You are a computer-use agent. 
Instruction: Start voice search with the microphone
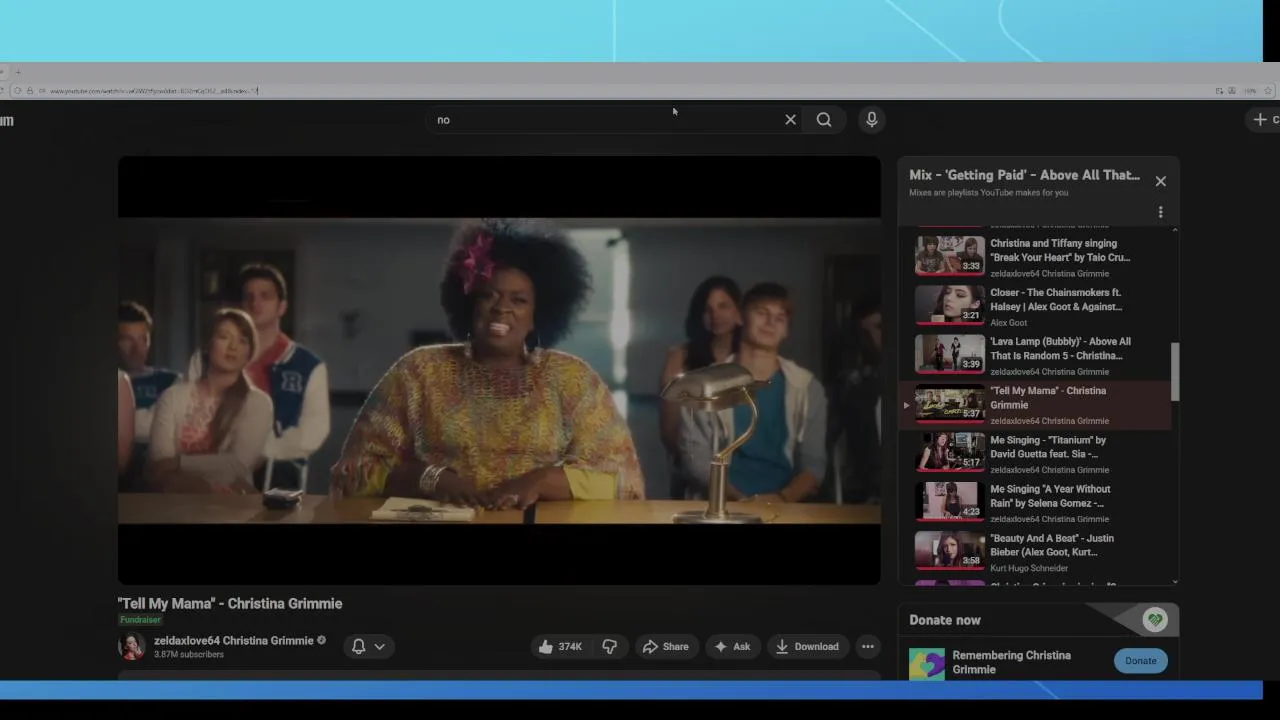click(872, 120)
